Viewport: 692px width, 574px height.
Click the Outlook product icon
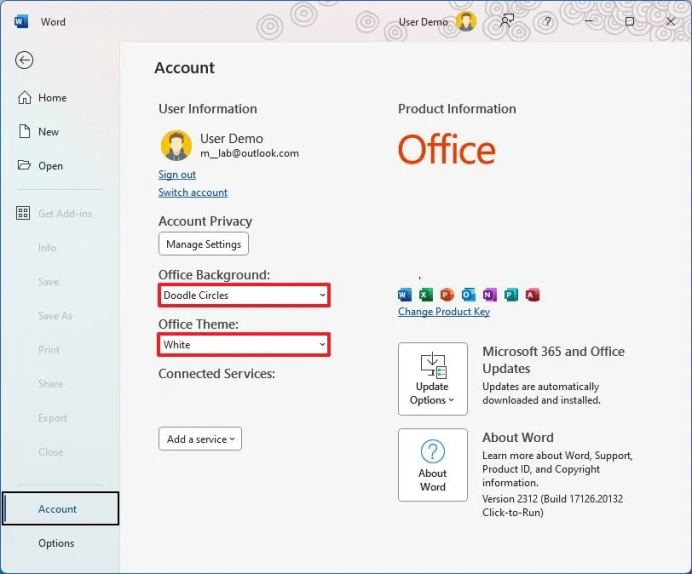point(468,294)
